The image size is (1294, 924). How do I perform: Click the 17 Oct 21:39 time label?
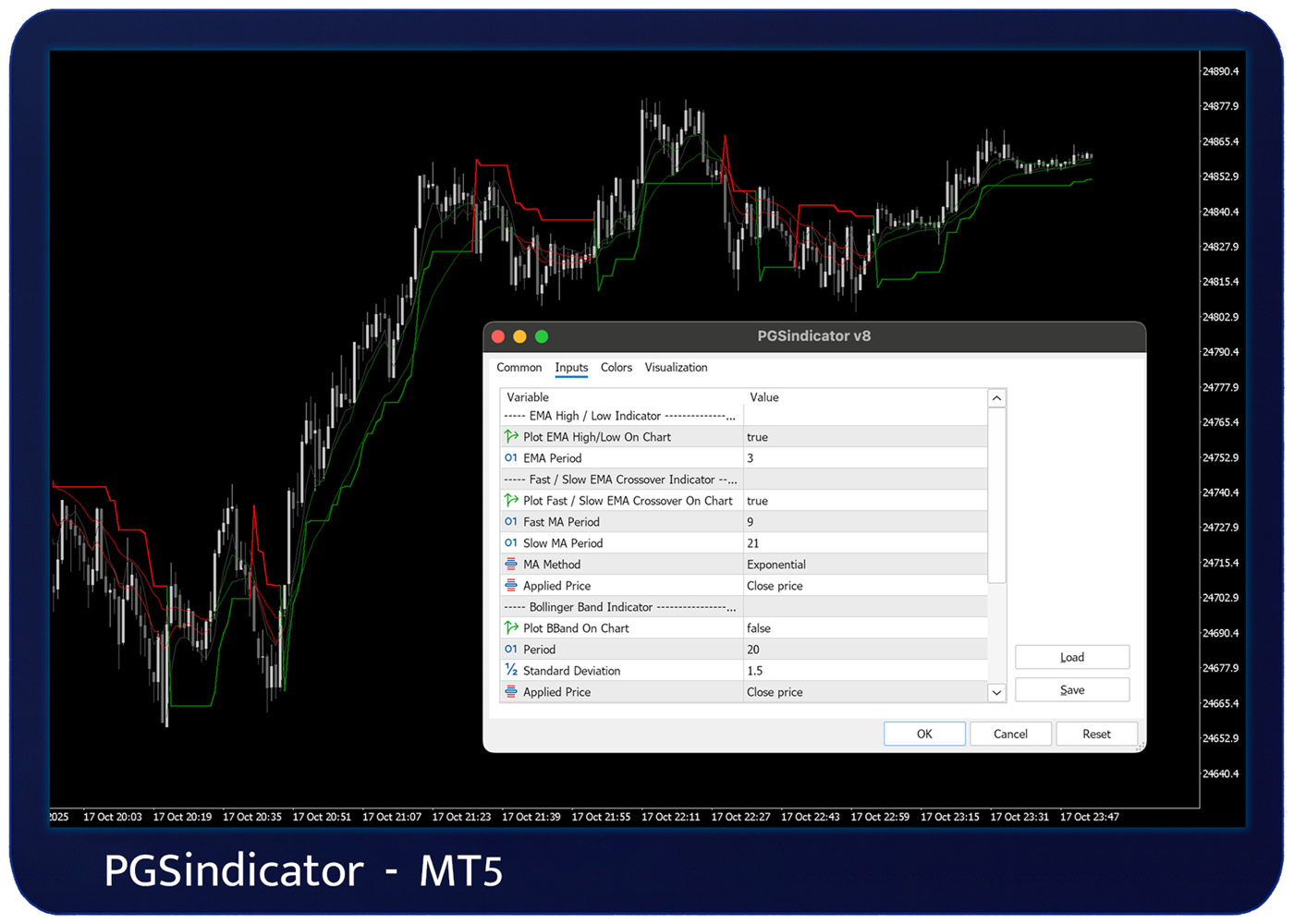[531, 817]
